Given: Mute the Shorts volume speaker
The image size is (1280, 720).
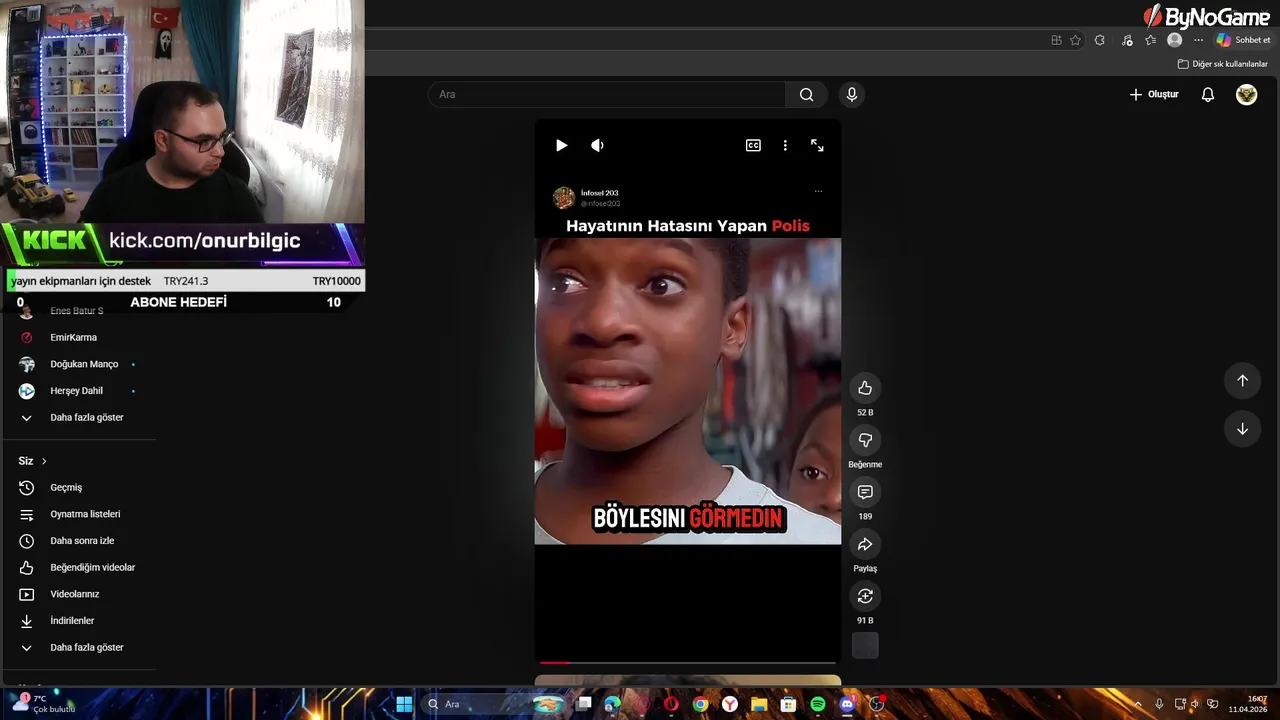Looking at the screenshot, I should (597, 145).
